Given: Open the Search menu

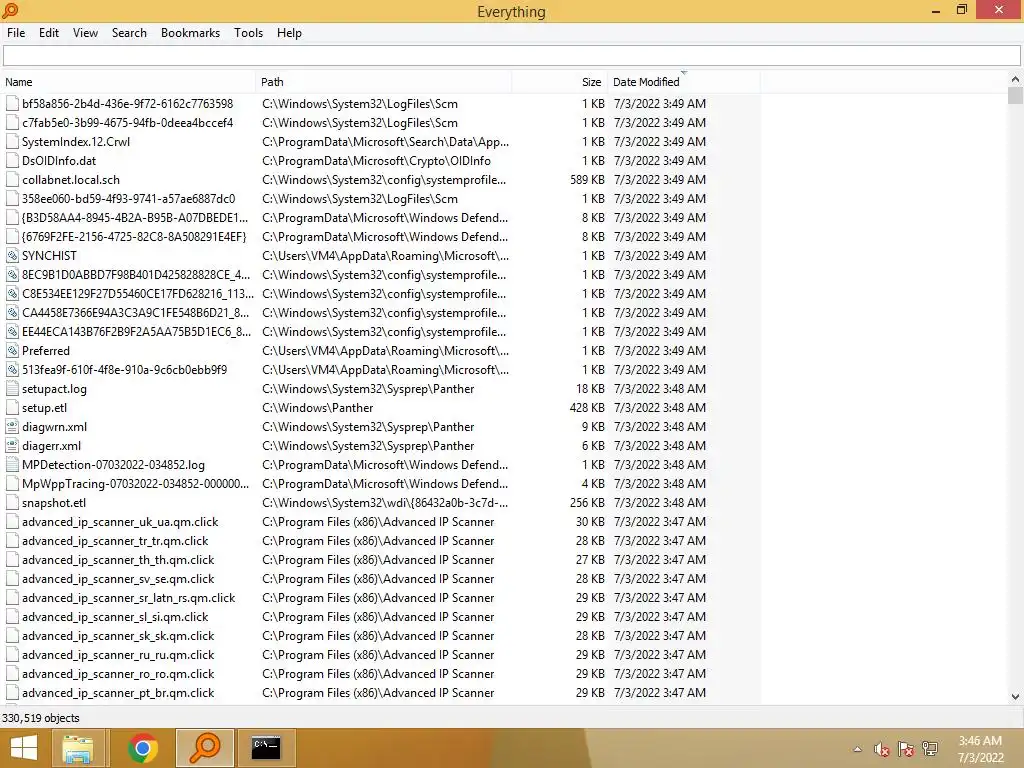Looking at the screenshot, I should pyautogui.click(x=129, y=33).
